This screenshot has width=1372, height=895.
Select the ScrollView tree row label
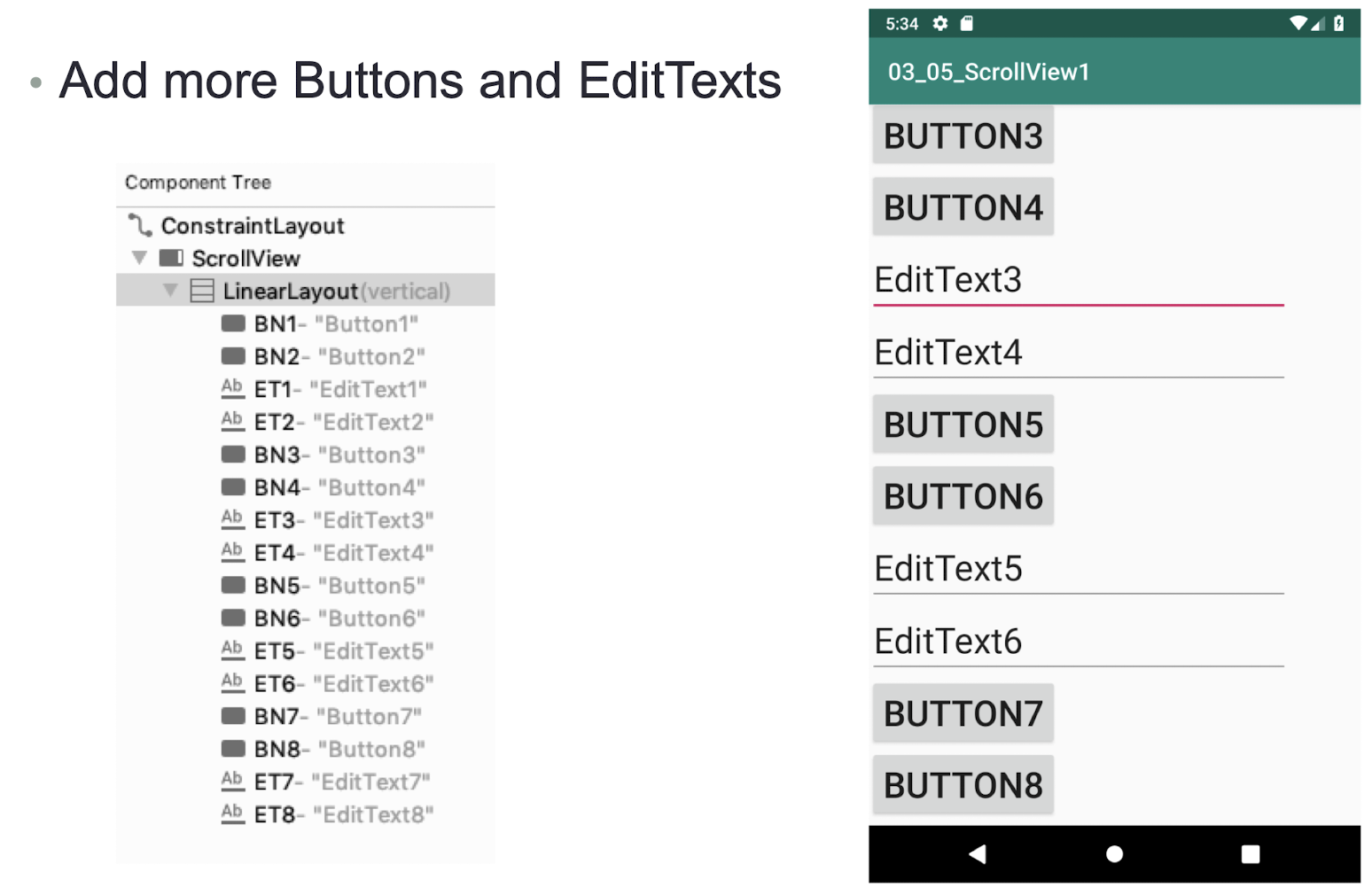click(246, 258)
